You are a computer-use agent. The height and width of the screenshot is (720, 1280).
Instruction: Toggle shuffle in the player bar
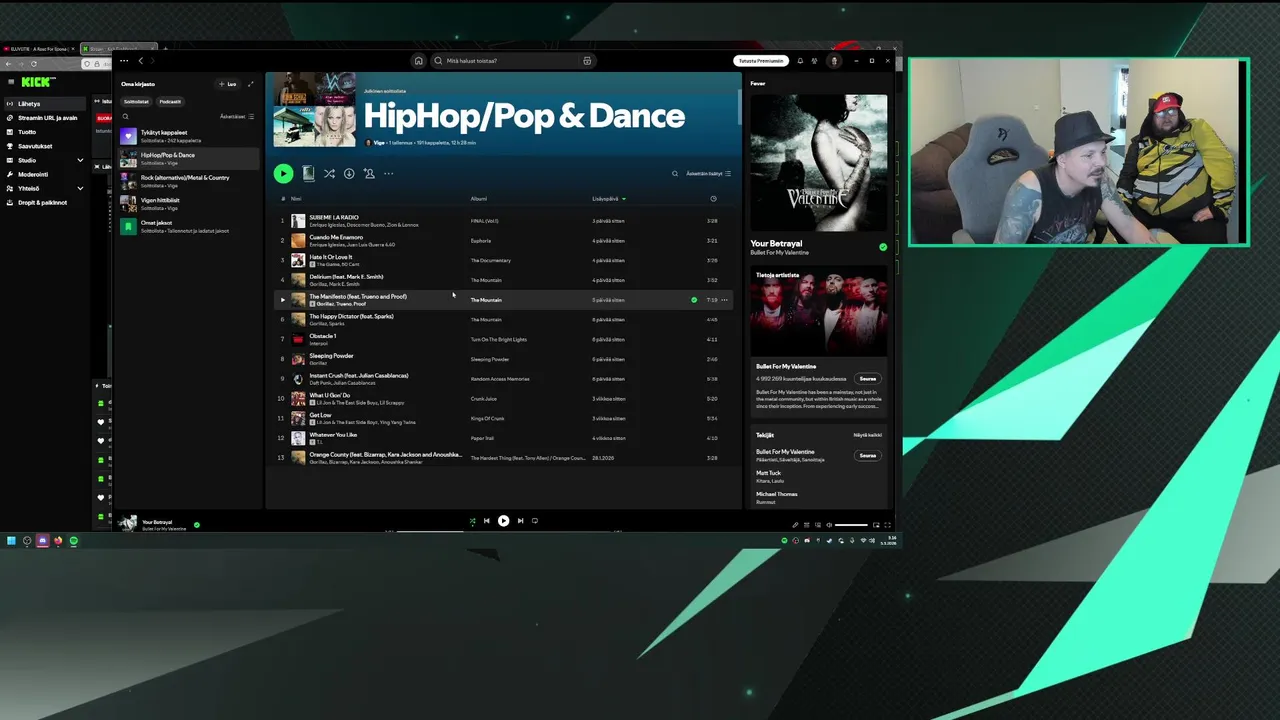[472, 520]
